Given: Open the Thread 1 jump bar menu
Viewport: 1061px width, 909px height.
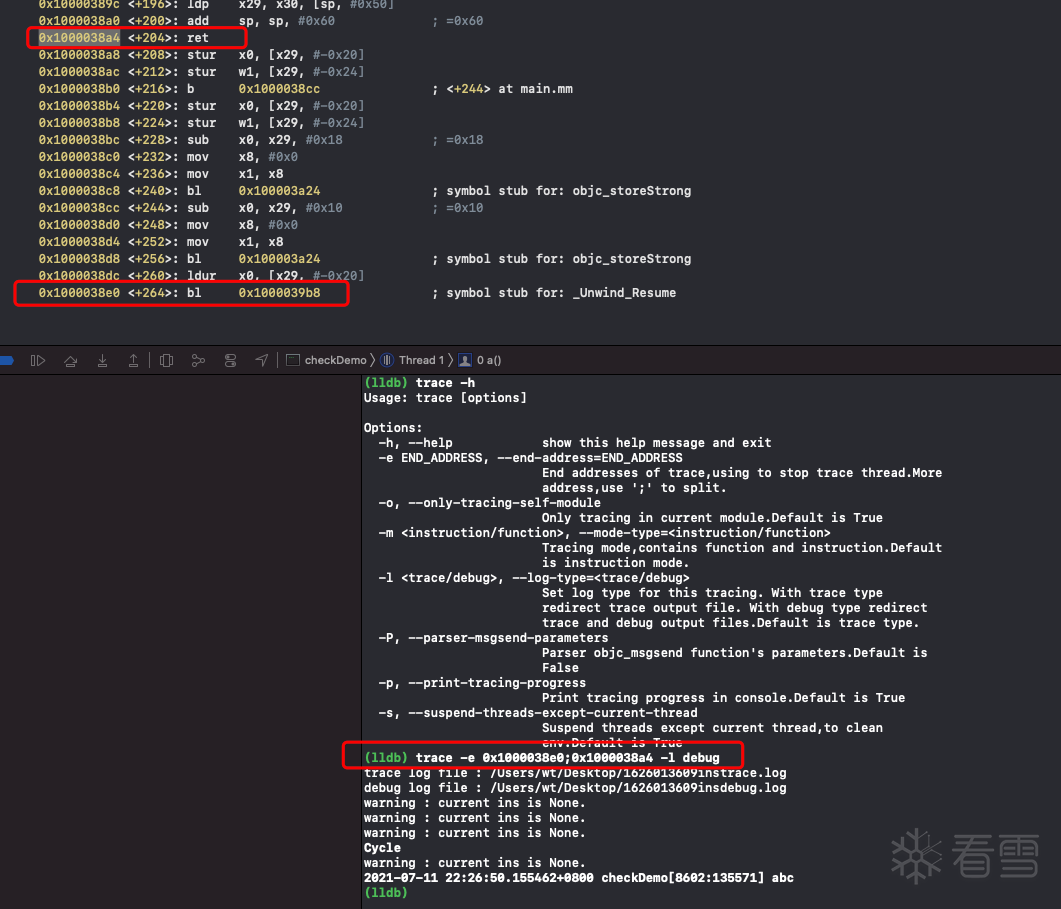Looking at the screenshot, I should coord(416,360).
